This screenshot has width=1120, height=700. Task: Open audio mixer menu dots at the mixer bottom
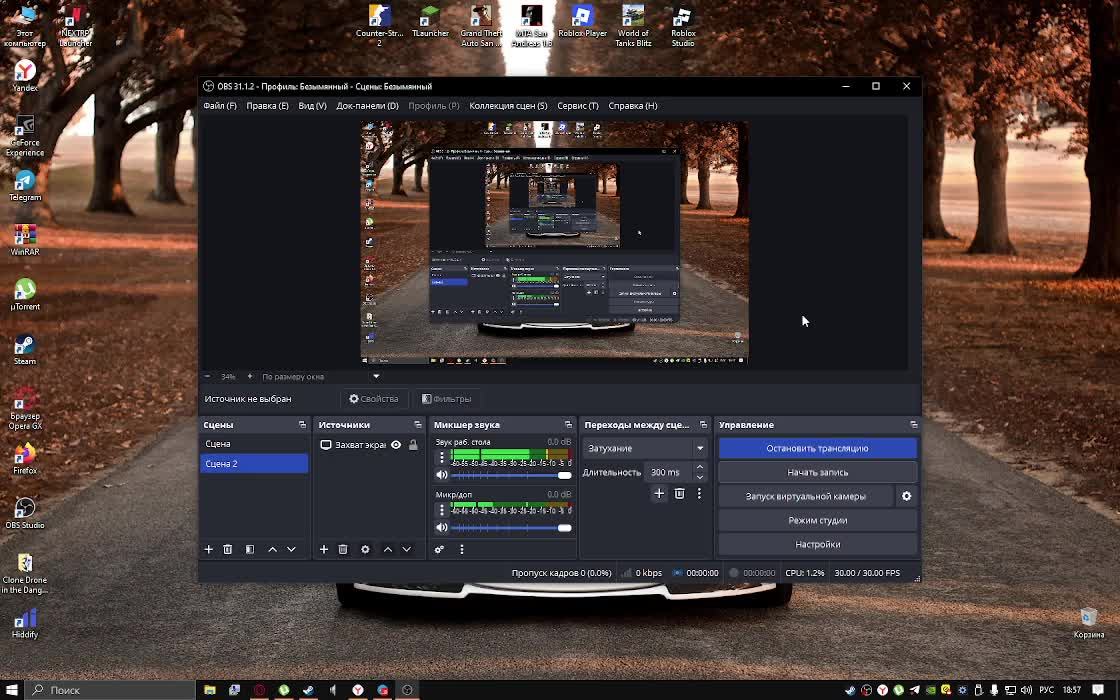461,549
